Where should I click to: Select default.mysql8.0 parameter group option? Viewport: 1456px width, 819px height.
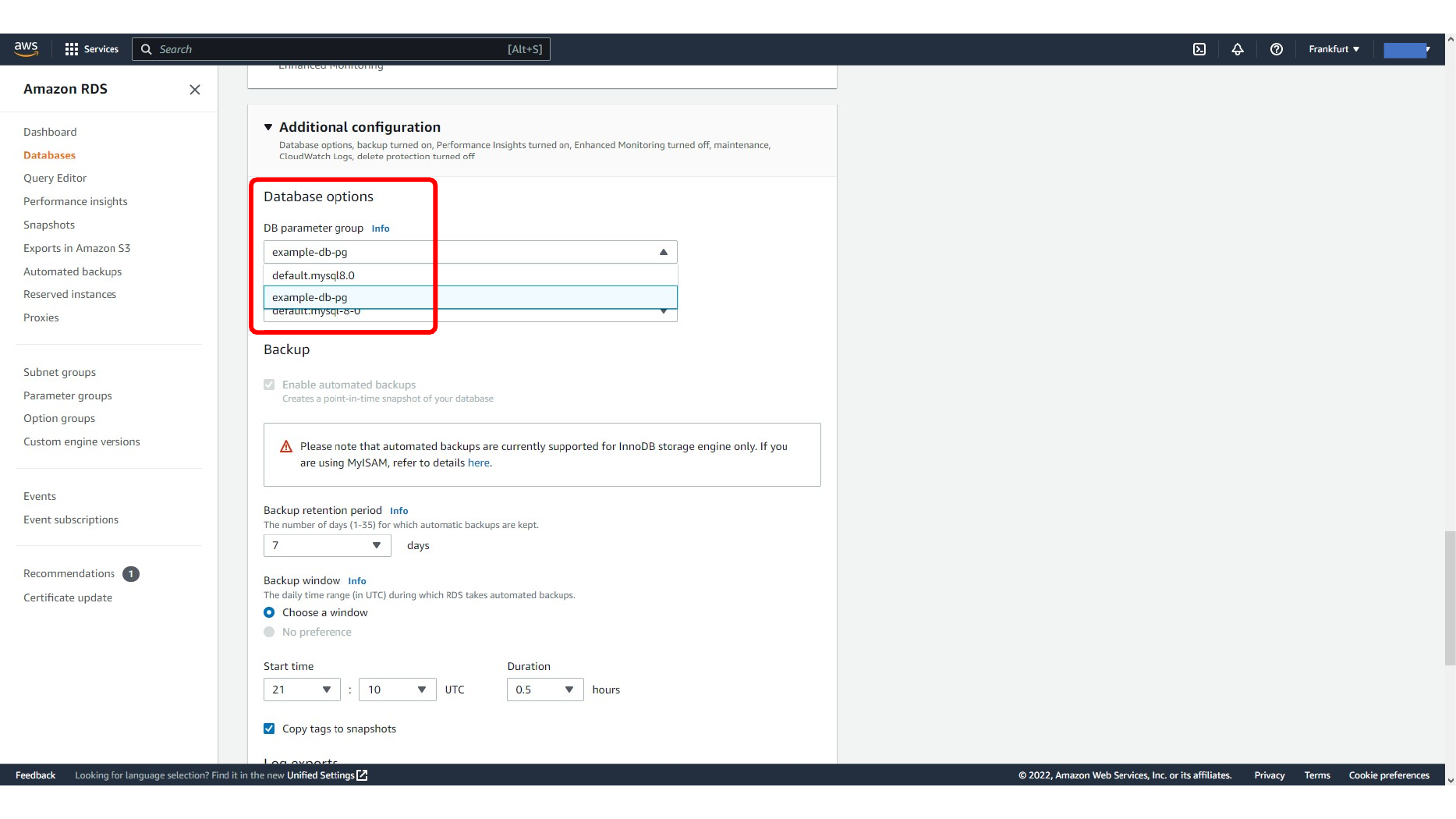pos(470,275)
